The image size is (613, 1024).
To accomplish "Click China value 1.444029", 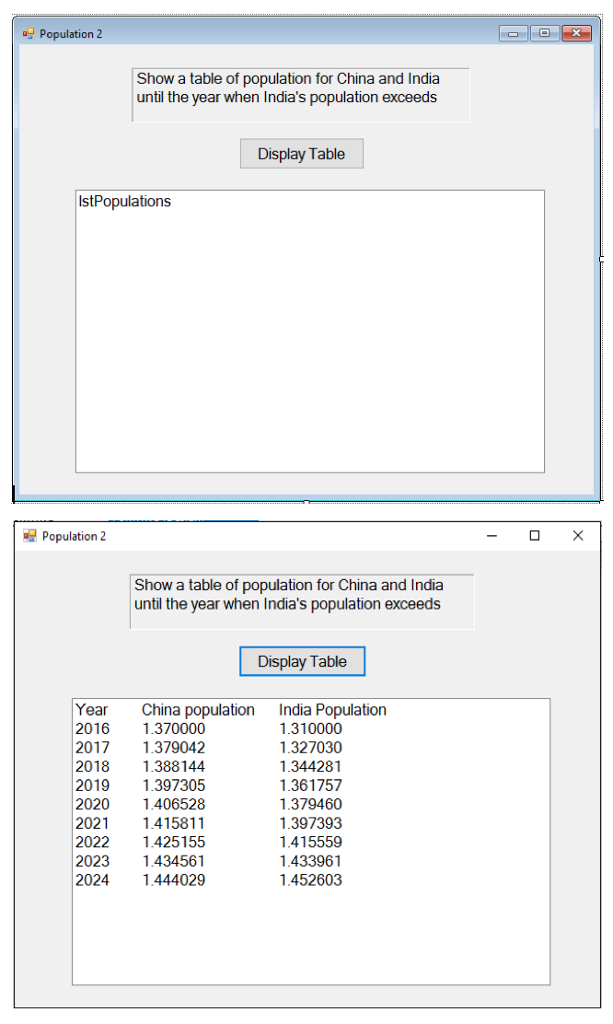I will [x=174, y=880].
